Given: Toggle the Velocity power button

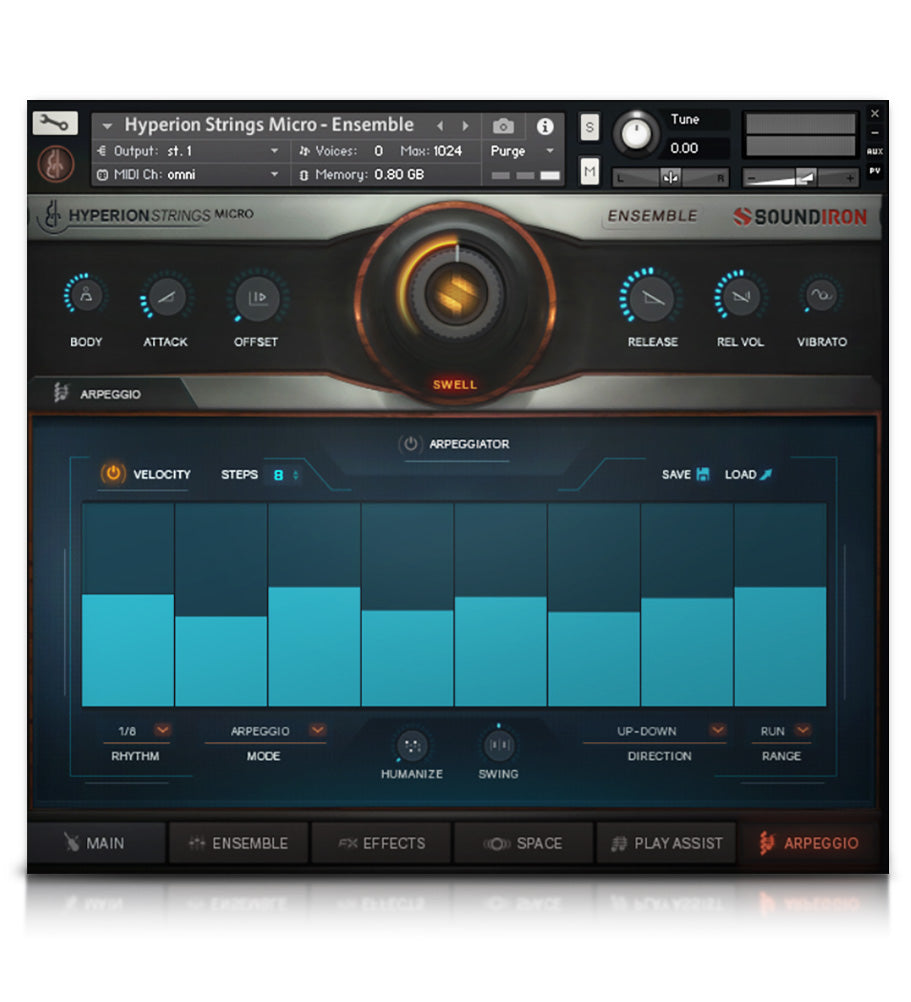Looking at the screenshot, I should click(114, 474).
